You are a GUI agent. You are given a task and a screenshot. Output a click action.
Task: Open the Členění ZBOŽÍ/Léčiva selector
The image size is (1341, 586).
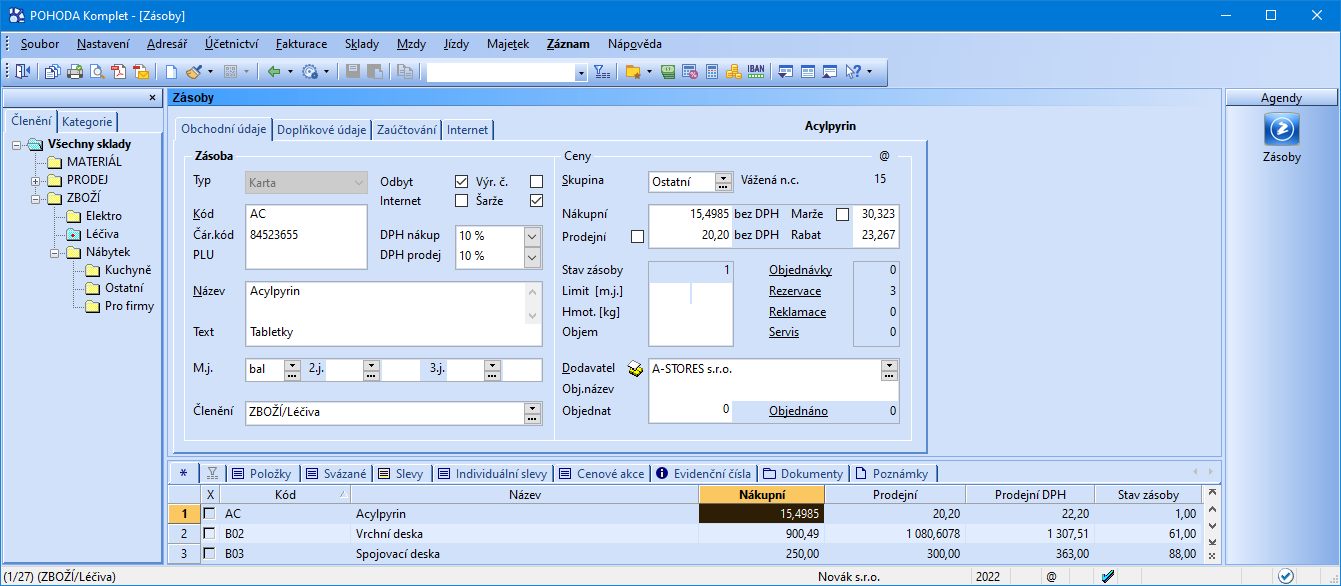[532, 412]
